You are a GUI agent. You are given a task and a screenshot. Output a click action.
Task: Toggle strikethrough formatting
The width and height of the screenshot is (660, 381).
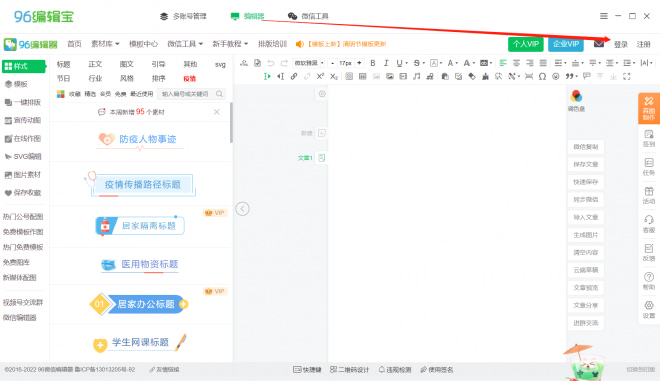click(x=416, y=63)
